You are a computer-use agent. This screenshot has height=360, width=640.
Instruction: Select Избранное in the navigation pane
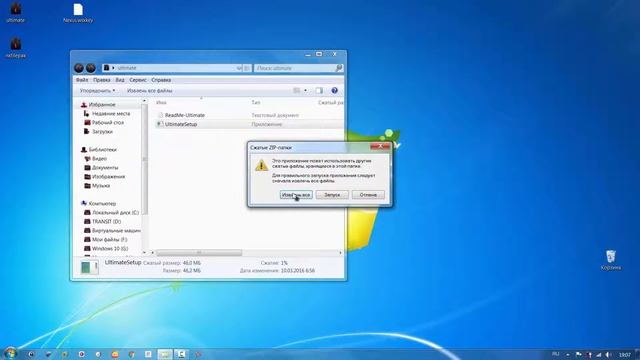click(x=102, y=105)
